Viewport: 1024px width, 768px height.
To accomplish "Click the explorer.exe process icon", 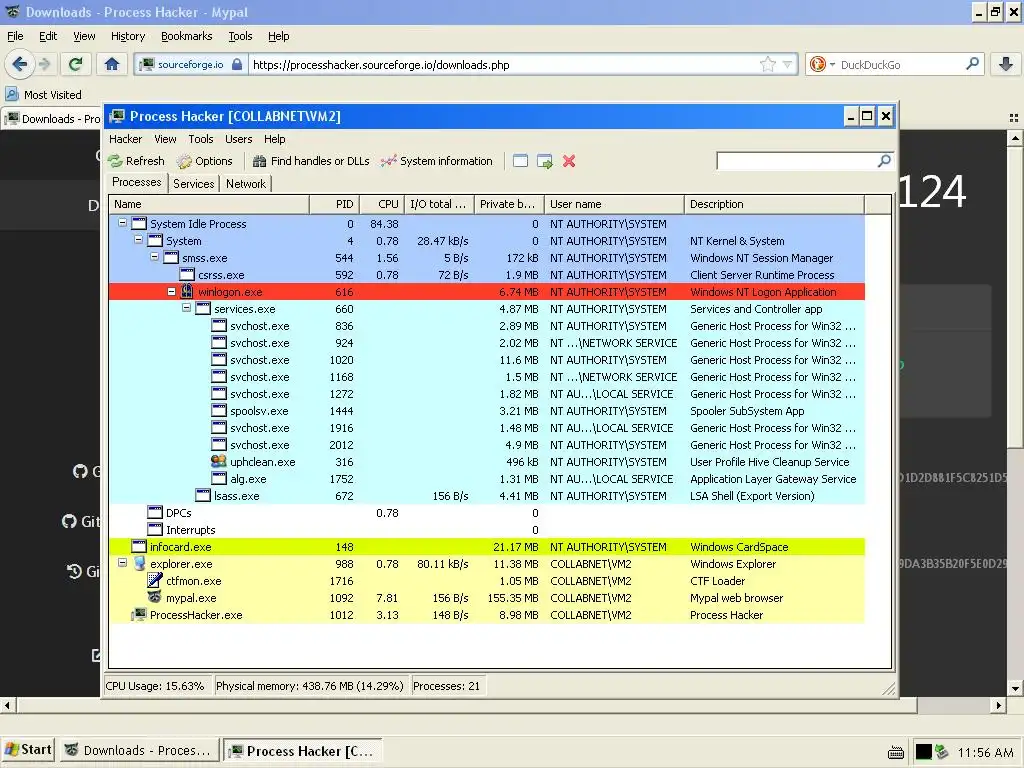I will tap(139, 563).
